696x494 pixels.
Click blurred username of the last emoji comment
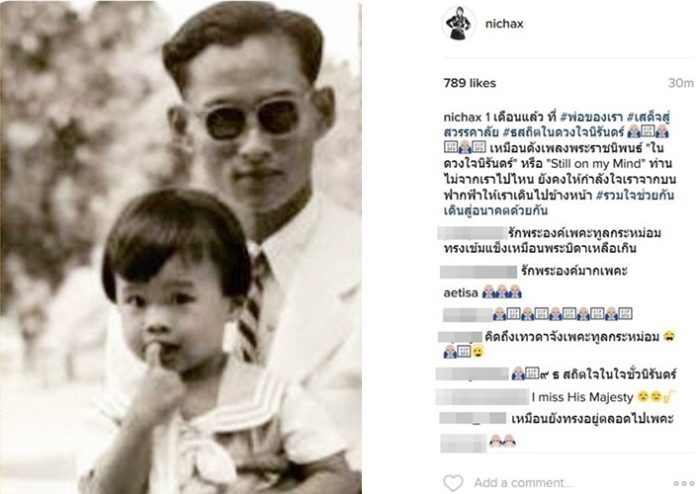pyautogui.click(x=463, y=443)
